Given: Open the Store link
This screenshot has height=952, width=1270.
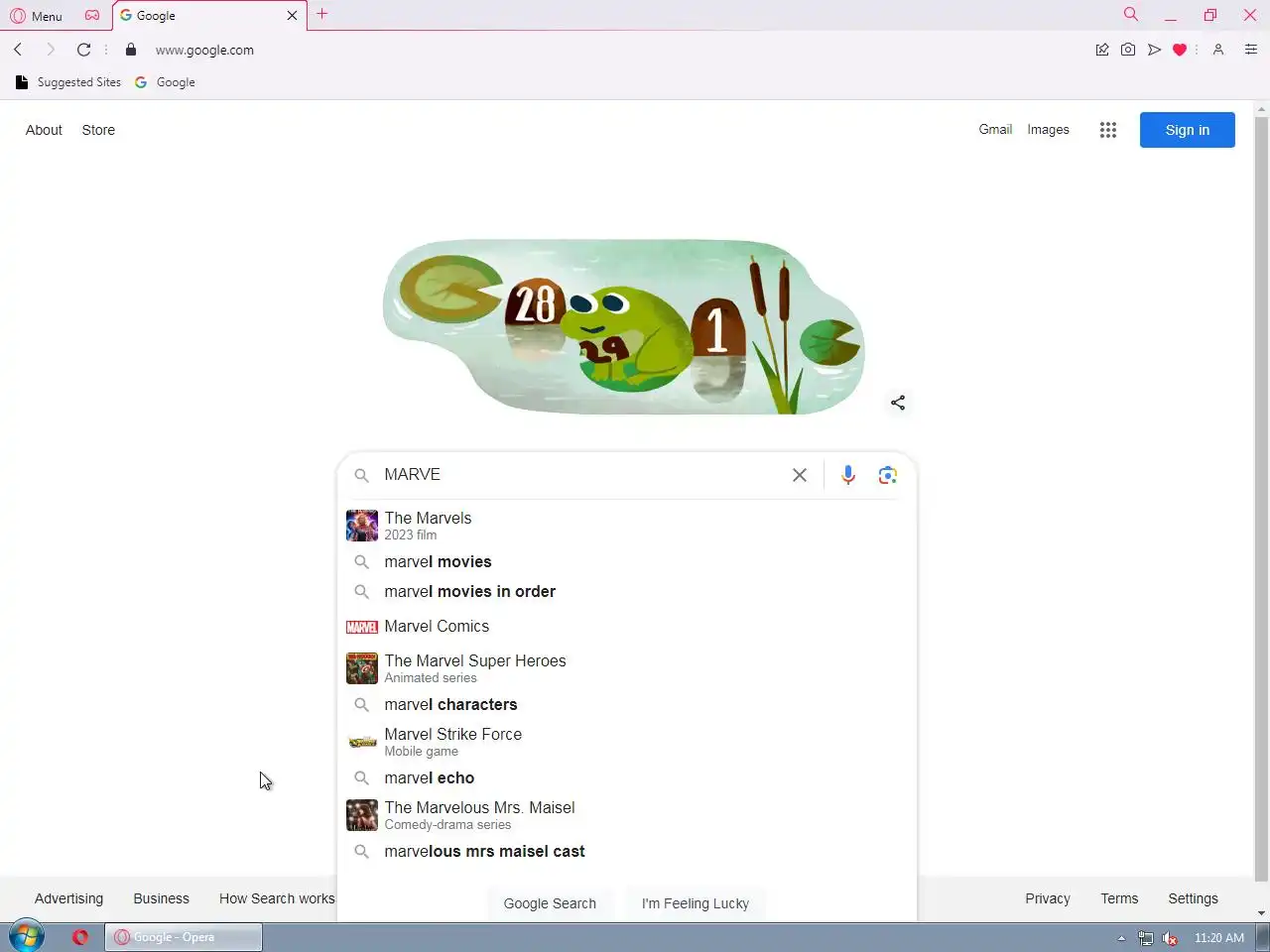Looking at the screenshot, I should click(98, 130).
